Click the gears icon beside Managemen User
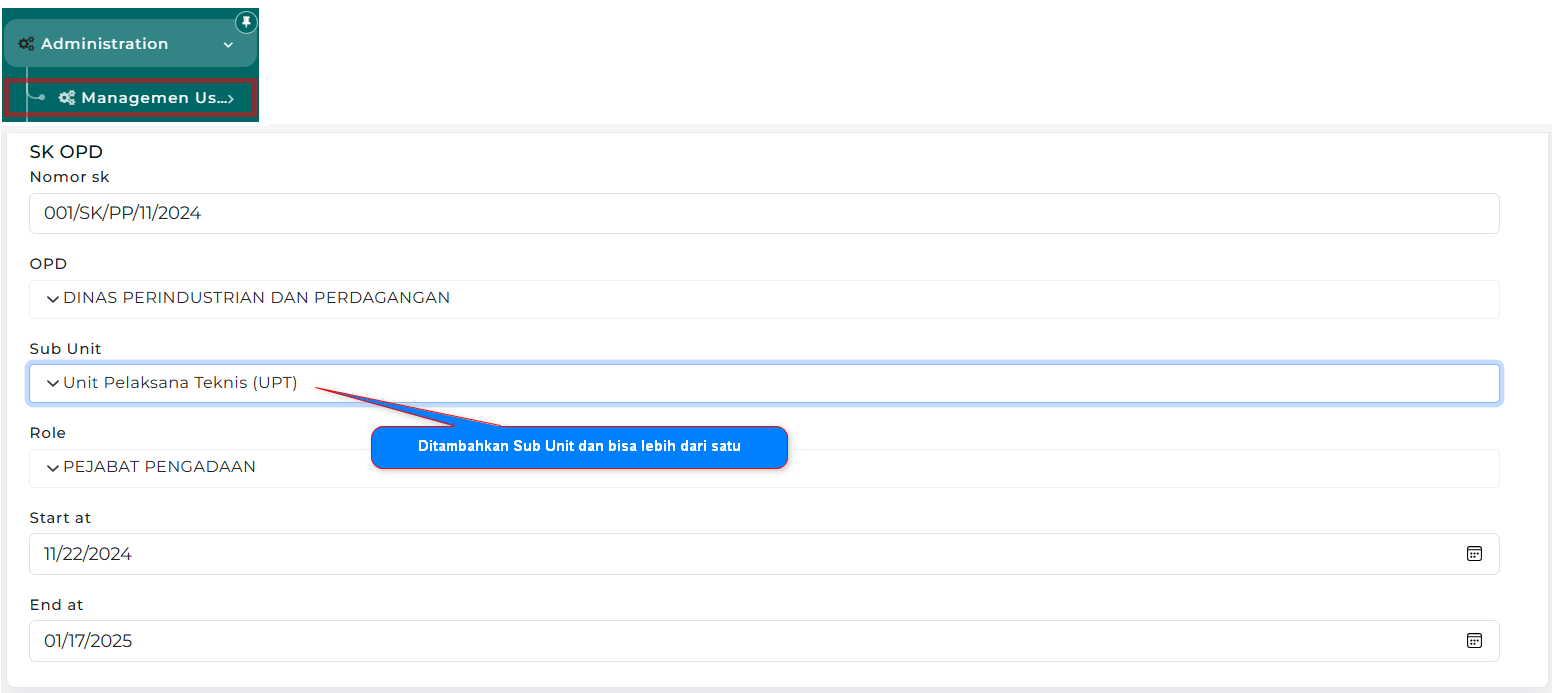 coord(67,98)
